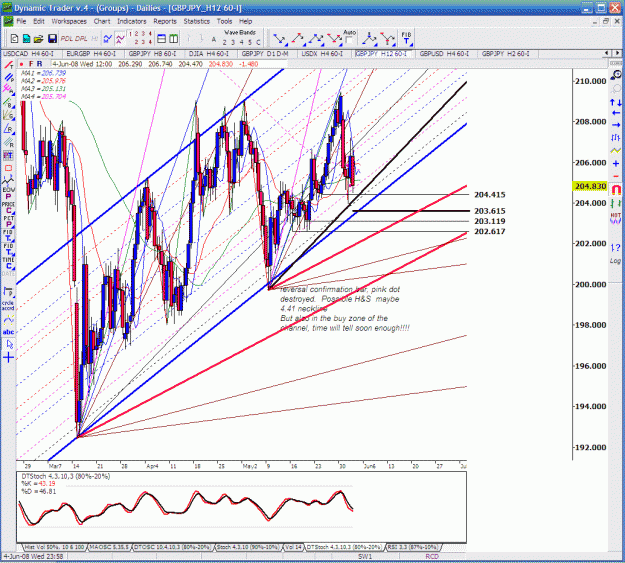Select the Gann fan G tool
This screenshot has height=563, width=625.
point(8,116)
